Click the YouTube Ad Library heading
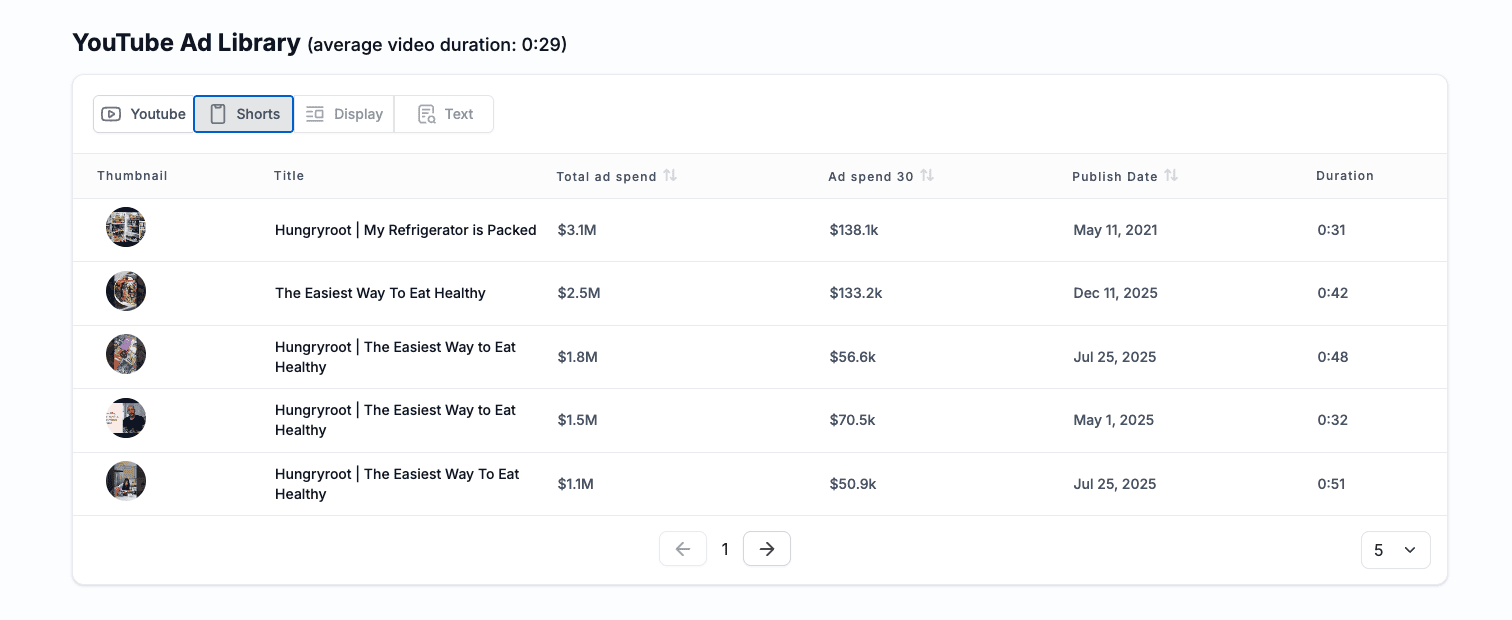The height and width of the screenshot is (620, 1512). (x=186, y=43)
